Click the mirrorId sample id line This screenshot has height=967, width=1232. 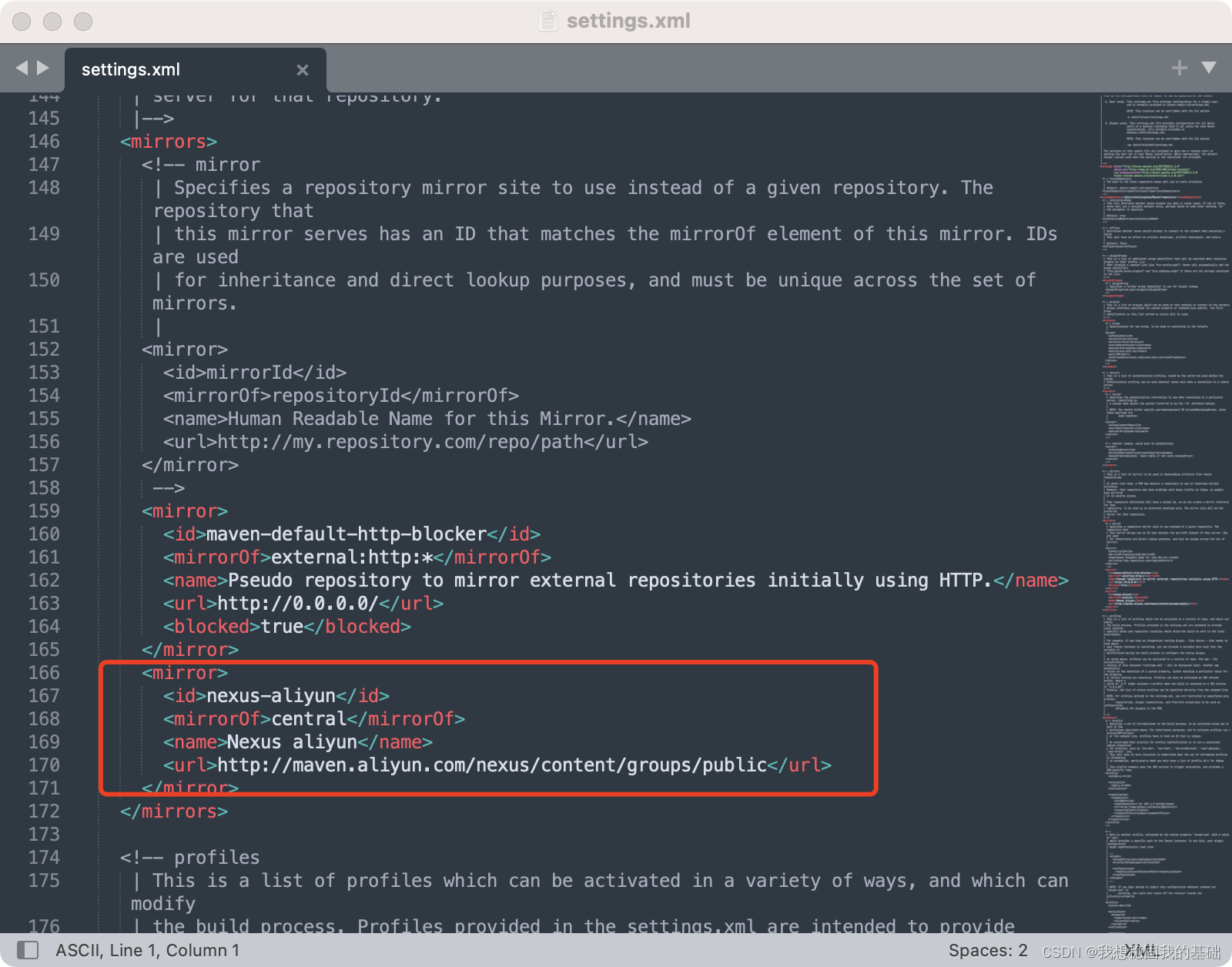[x=255, y=373]
